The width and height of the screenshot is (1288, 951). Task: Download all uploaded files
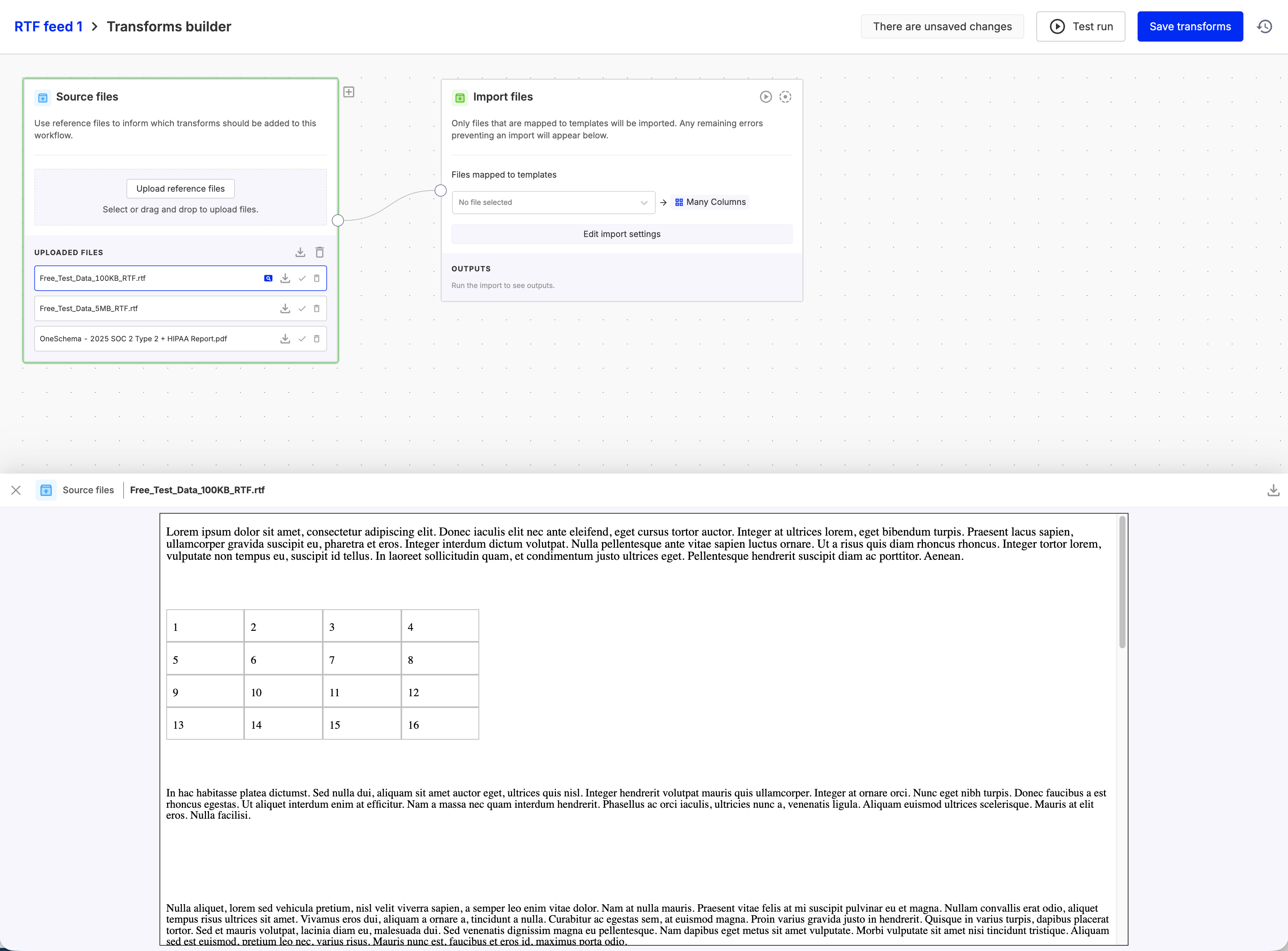[300, 252]
